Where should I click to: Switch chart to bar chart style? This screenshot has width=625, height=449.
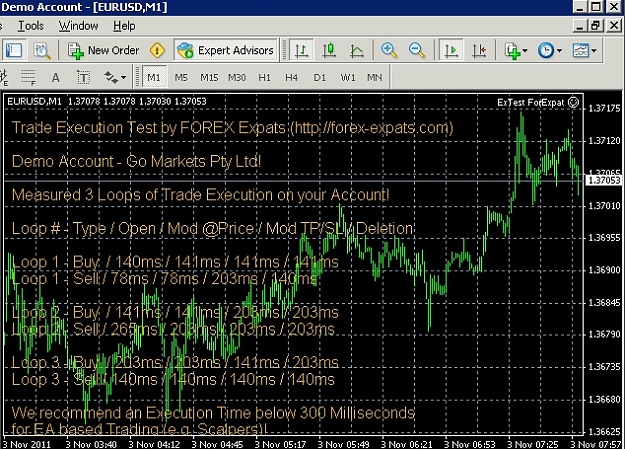(301, 50)
